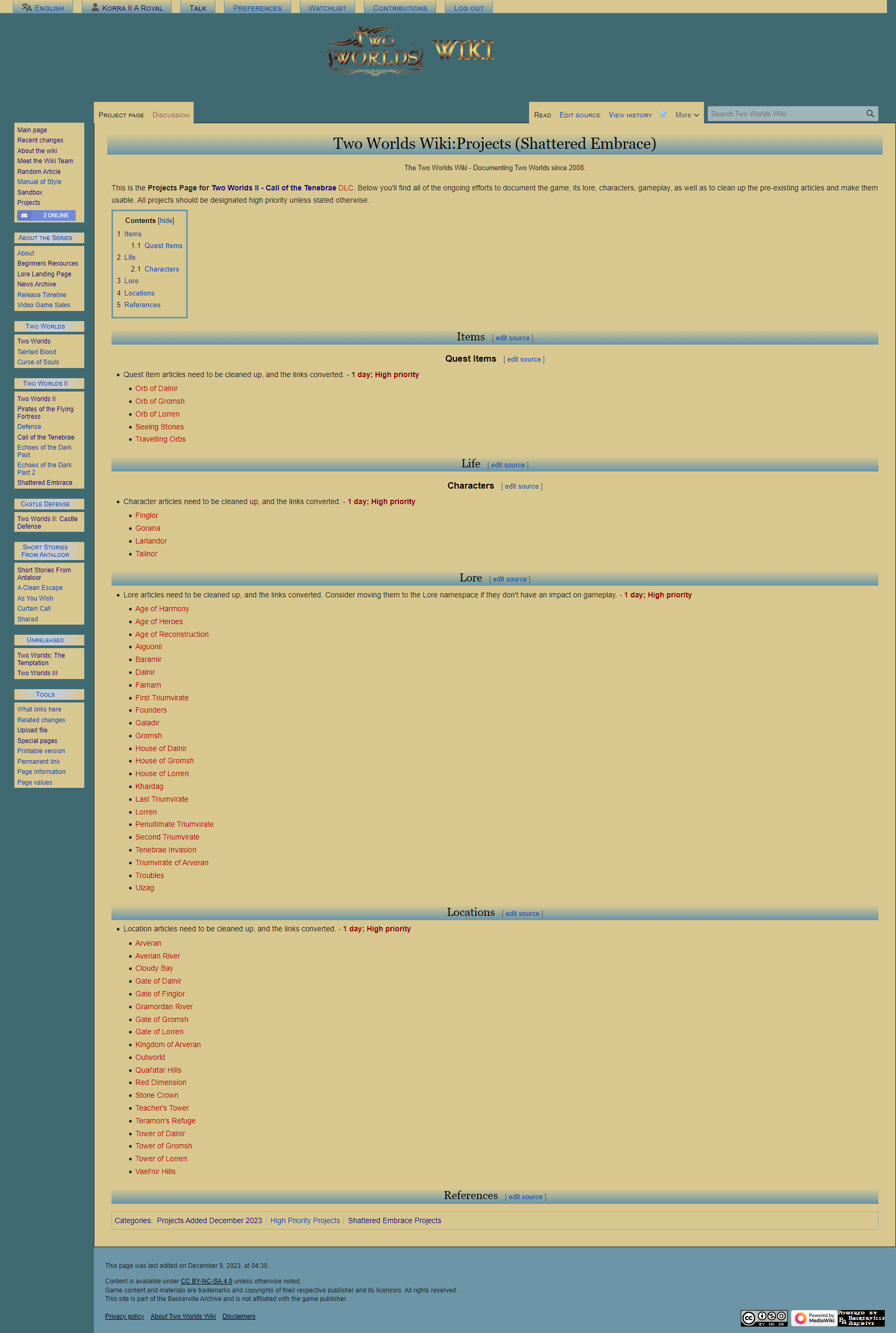Open the CC BY-NC-SA 4.0 license link
This screenshot has height=1333, width=896.
click(206, 1281)
